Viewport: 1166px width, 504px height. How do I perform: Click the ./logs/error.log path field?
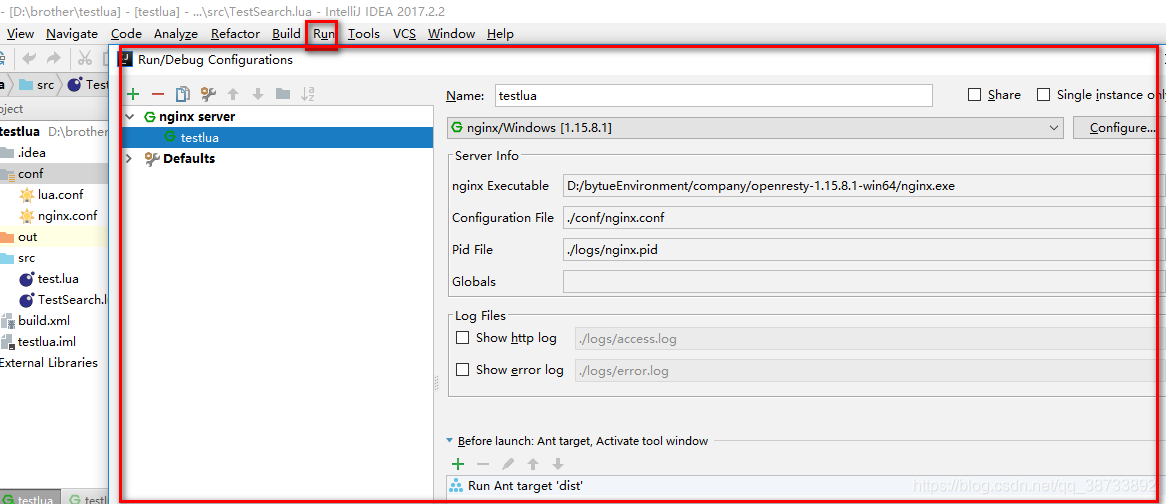click(x=871, y=369)
